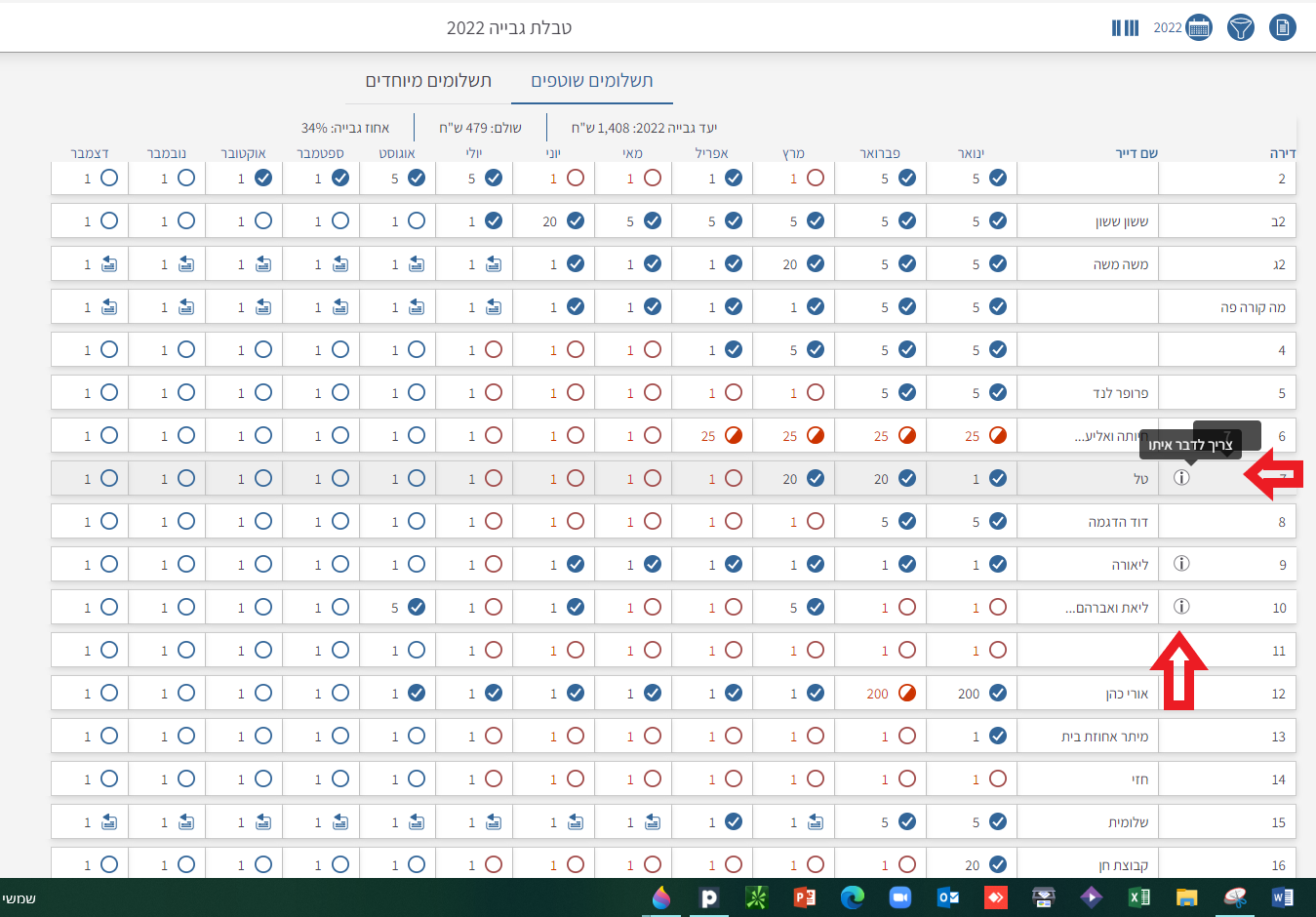This screenshot has width=1316, height=917.
Task: Open the document report icon in header
Action: pos(1282,27)
